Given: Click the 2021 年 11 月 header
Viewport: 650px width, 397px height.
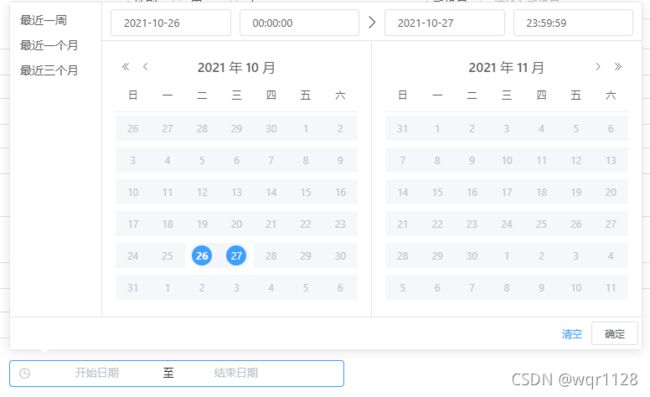Looking at the screenshot, I should click(506, 67).
